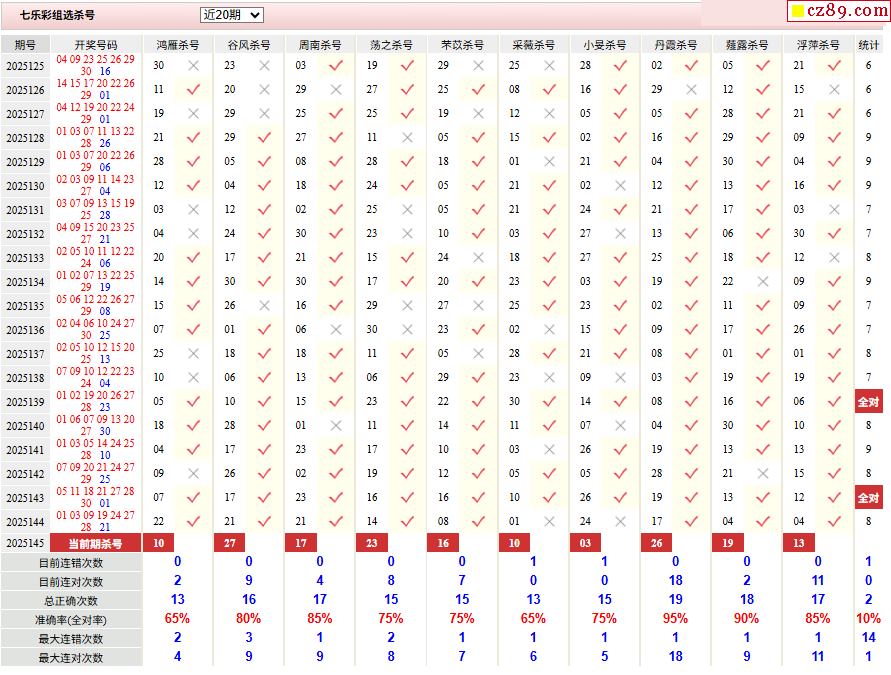The width and height of the screenshot is (891, 675).
Task: Click the 丹霞杀号 cross mark in row 2025126
Action: [x=691, y=89]
